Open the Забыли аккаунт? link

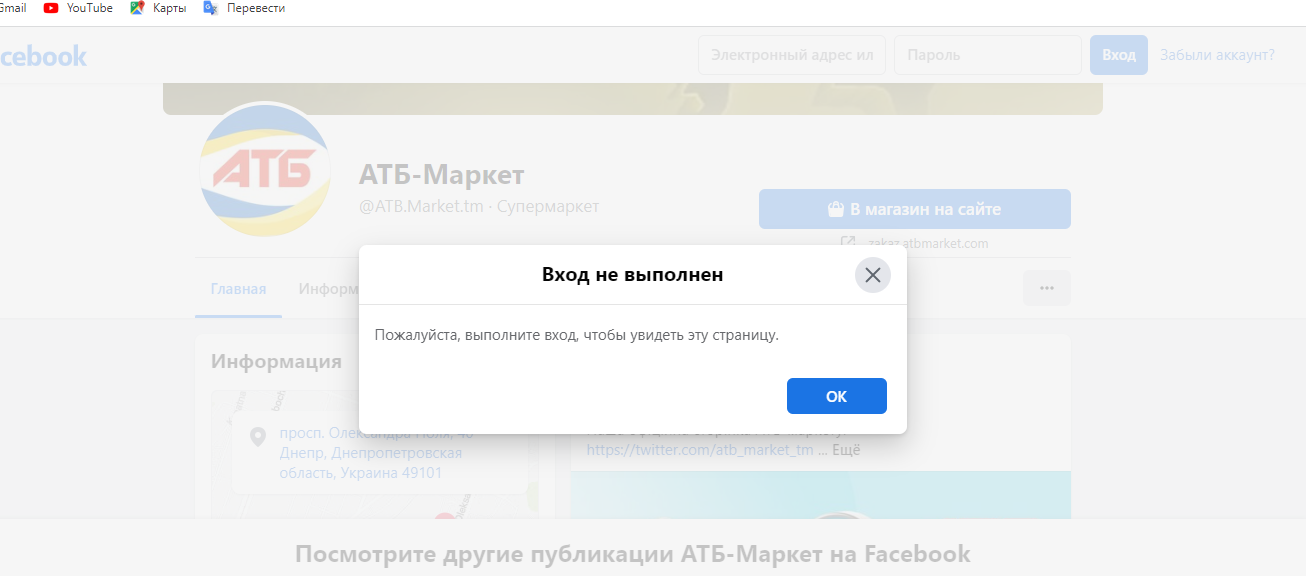coord(1217,55)
